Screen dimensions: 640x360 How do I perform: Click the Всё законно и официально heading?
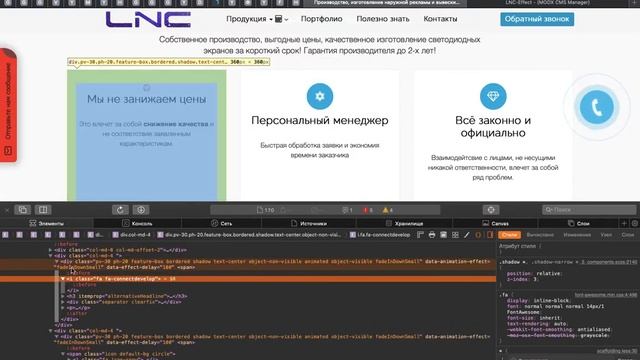click(x=493, y=127)
